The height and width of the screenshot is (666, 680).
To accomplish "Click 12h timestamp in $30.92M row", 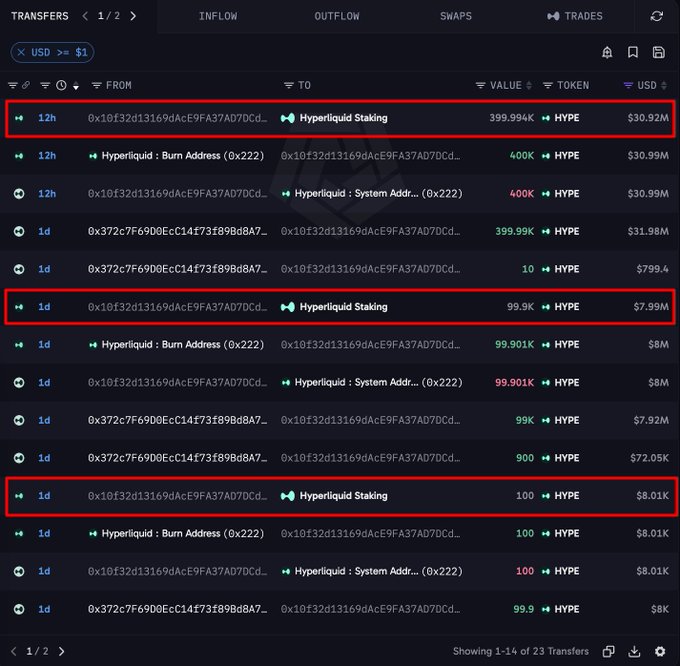I will pos(47,118).
